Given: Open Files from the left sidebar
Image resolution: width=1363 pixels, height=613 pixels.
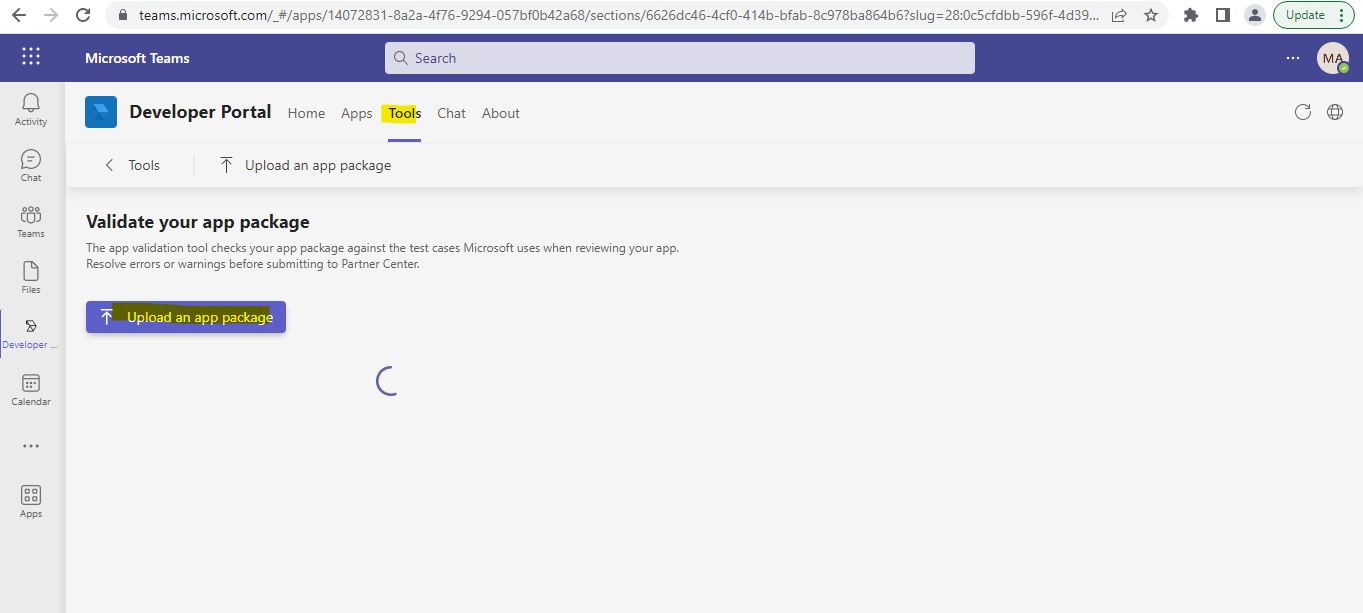Looking at the screenshot, I should [30, 275].
